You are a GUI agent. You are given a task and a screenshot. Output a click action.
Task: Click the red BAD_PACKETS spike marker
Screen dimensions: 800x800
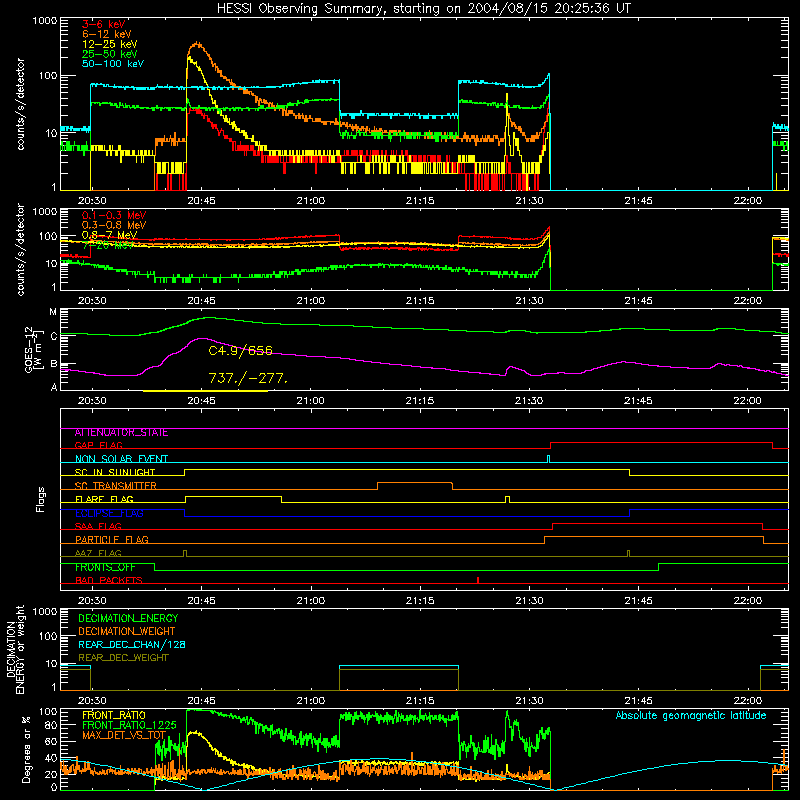pos(478,580)
